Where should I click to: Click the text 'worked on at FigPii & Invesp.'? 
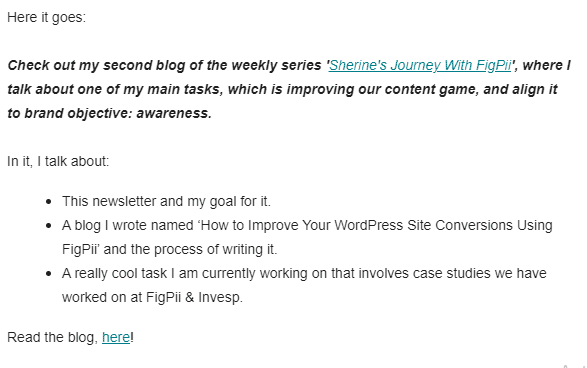click(152, 297)
